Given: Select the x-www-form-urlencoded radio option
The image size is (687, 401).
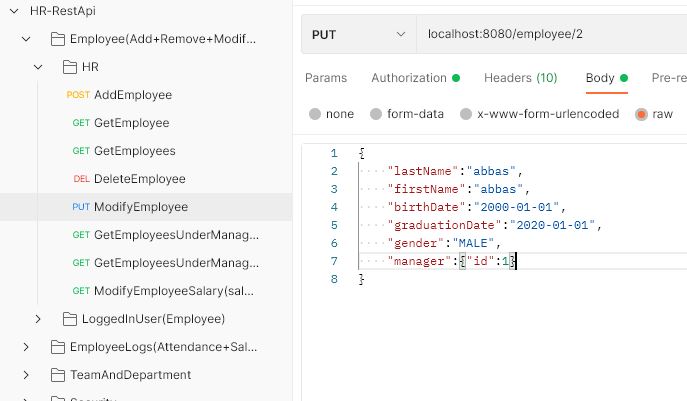Looking at the screenshot, I should (466, 114).
